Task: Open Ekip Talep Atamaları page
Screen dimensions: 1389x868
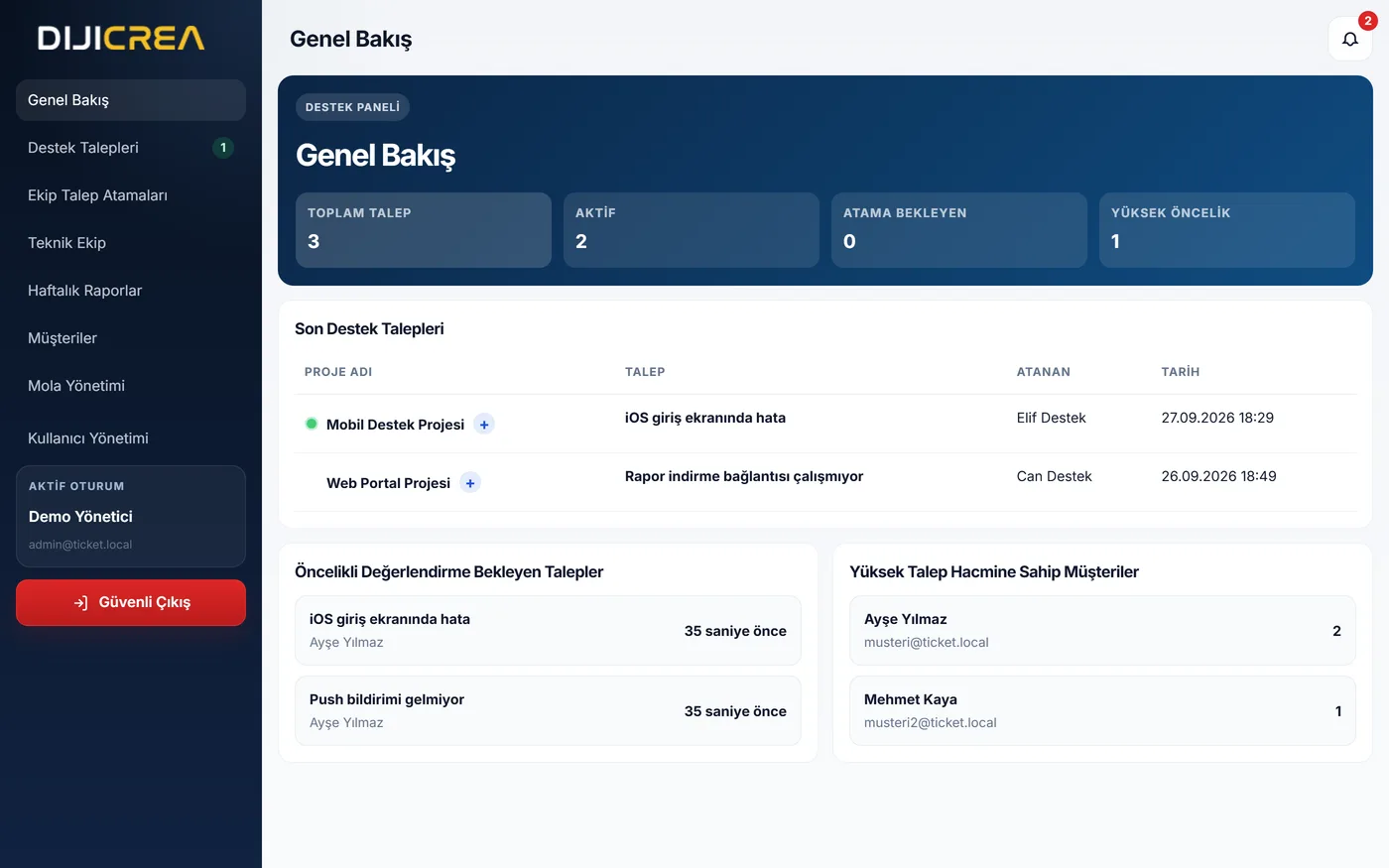Action: click(131, 195)
